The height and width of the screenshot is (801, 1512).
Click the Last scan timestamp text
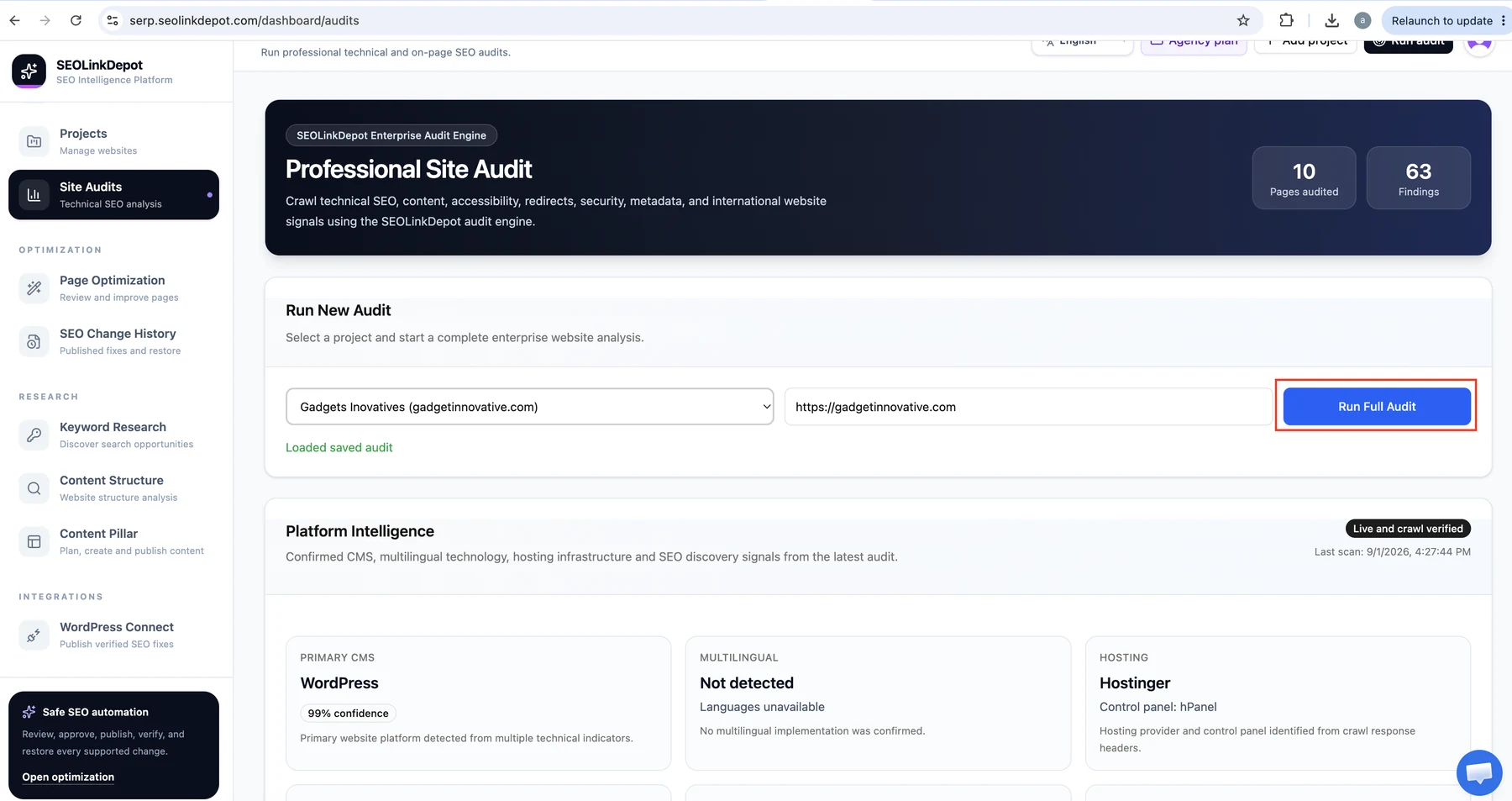tap(1392, 552)
